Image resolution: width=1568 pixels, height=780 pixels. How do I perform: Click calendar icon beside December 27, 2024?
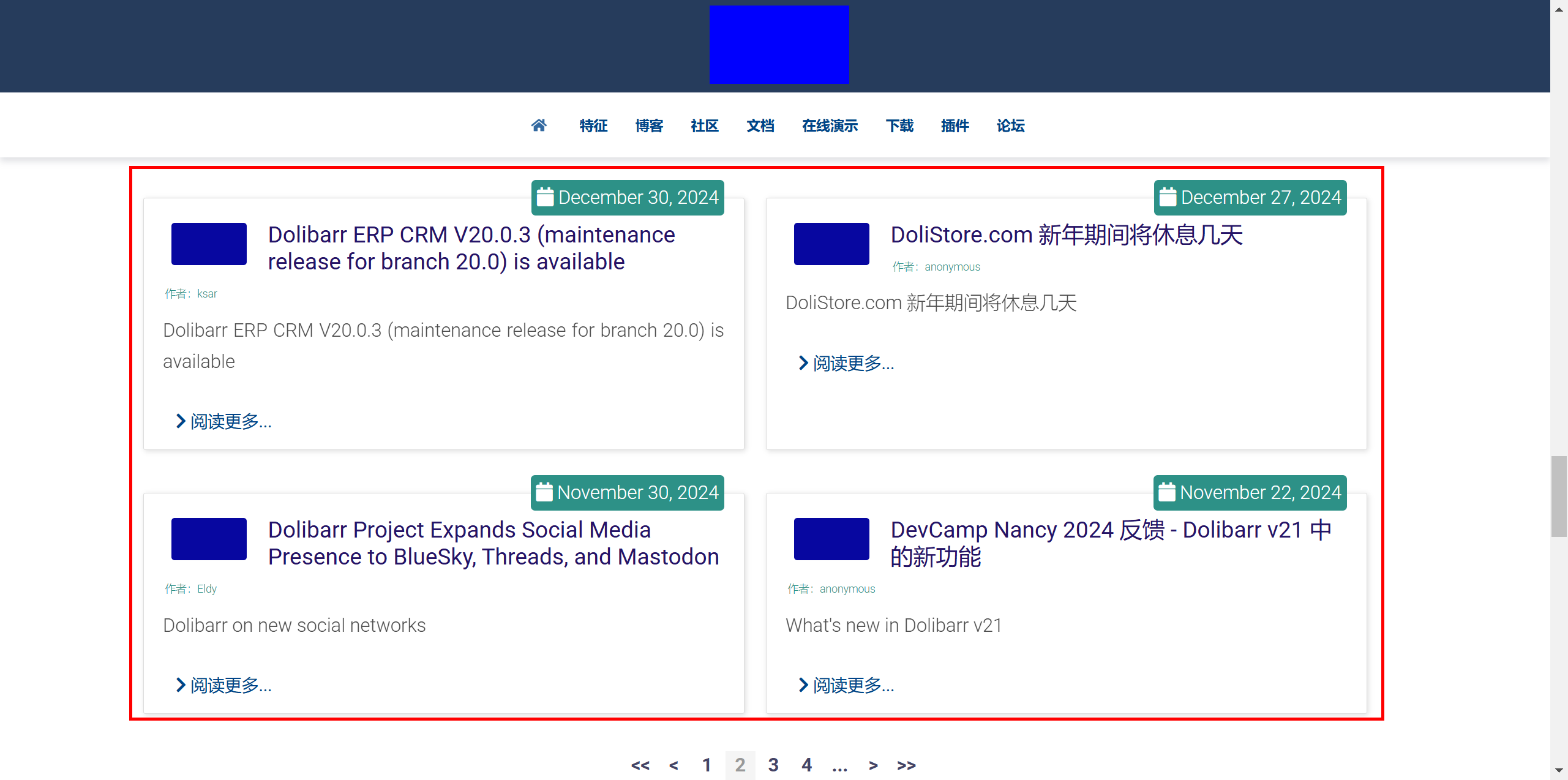[x=1168, y=197]
